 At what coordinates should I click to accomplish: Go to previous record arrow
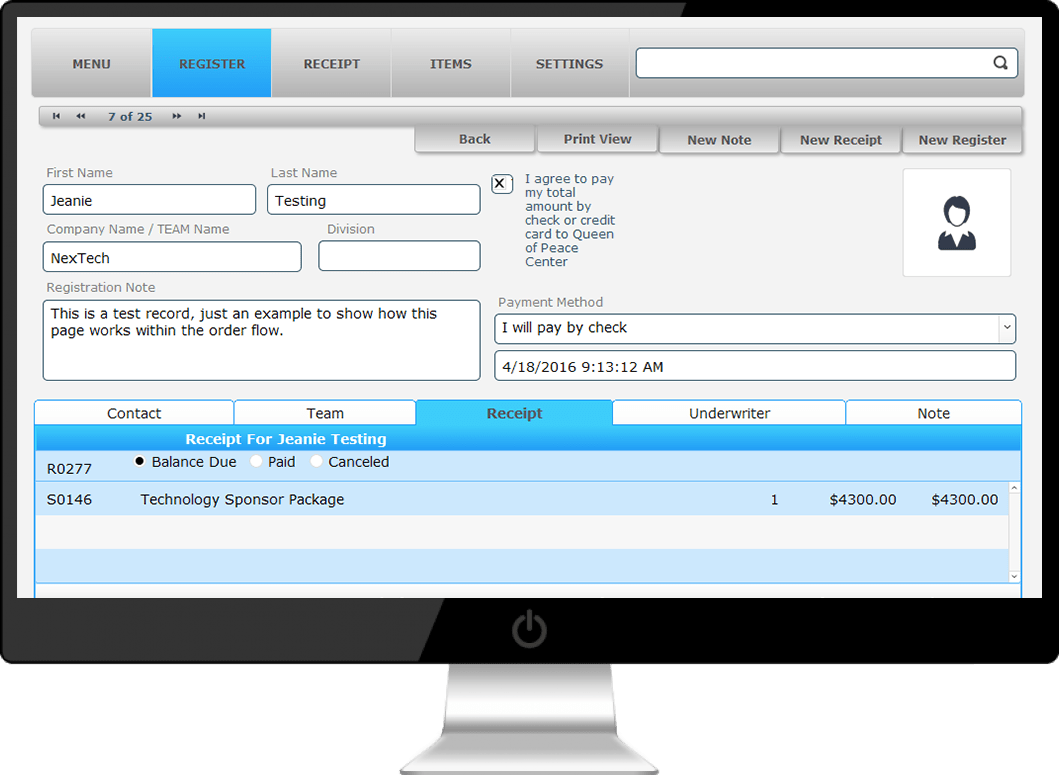pyautogui.click(x=80, y=117)
